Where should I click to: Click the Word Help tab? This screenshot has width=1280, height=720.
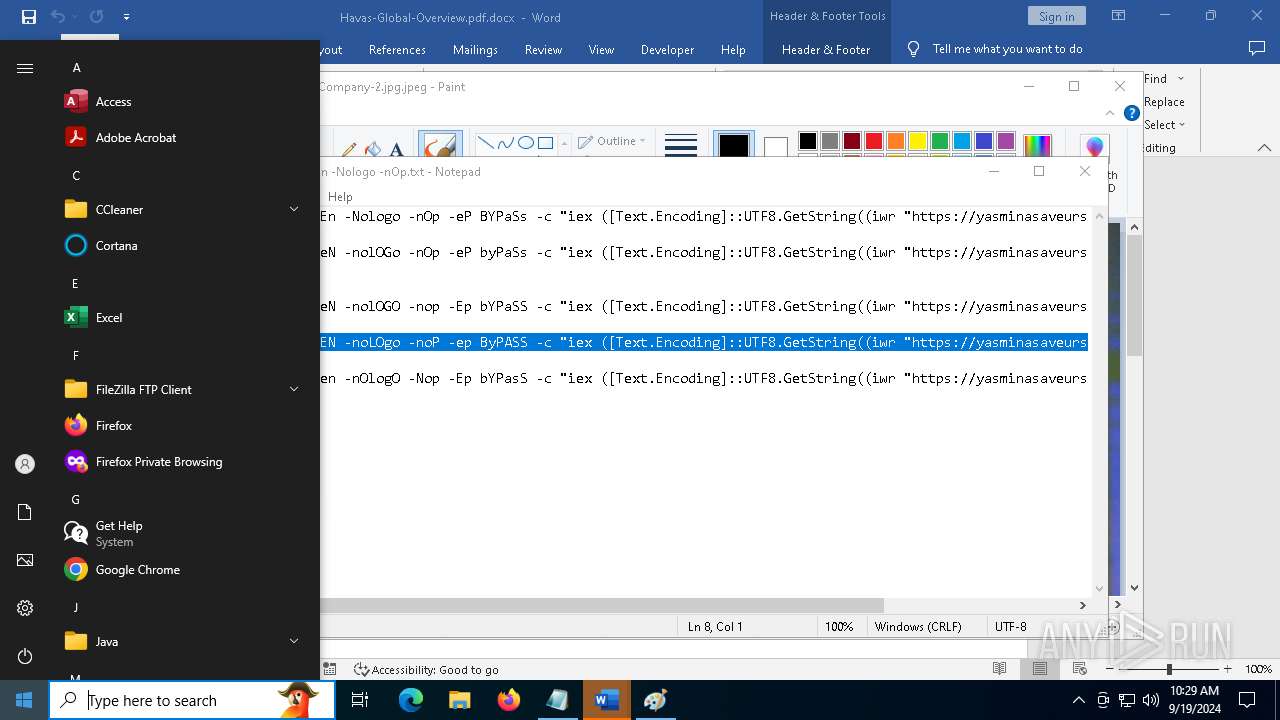pos(733,49)
